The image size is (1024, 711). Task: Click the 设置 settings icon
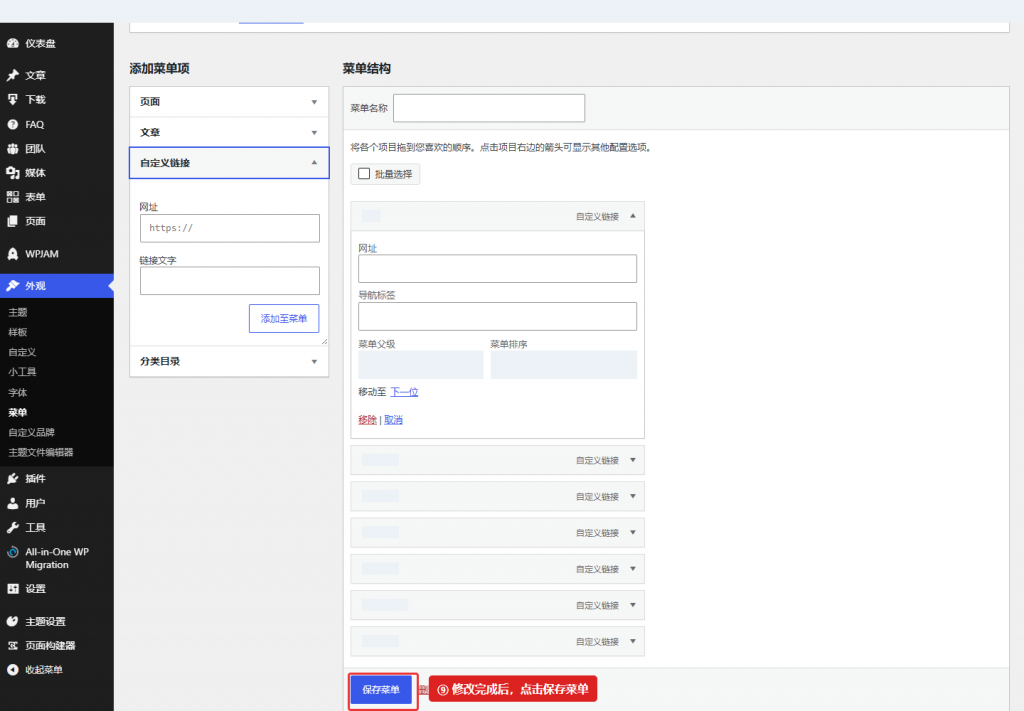(12, 588)
